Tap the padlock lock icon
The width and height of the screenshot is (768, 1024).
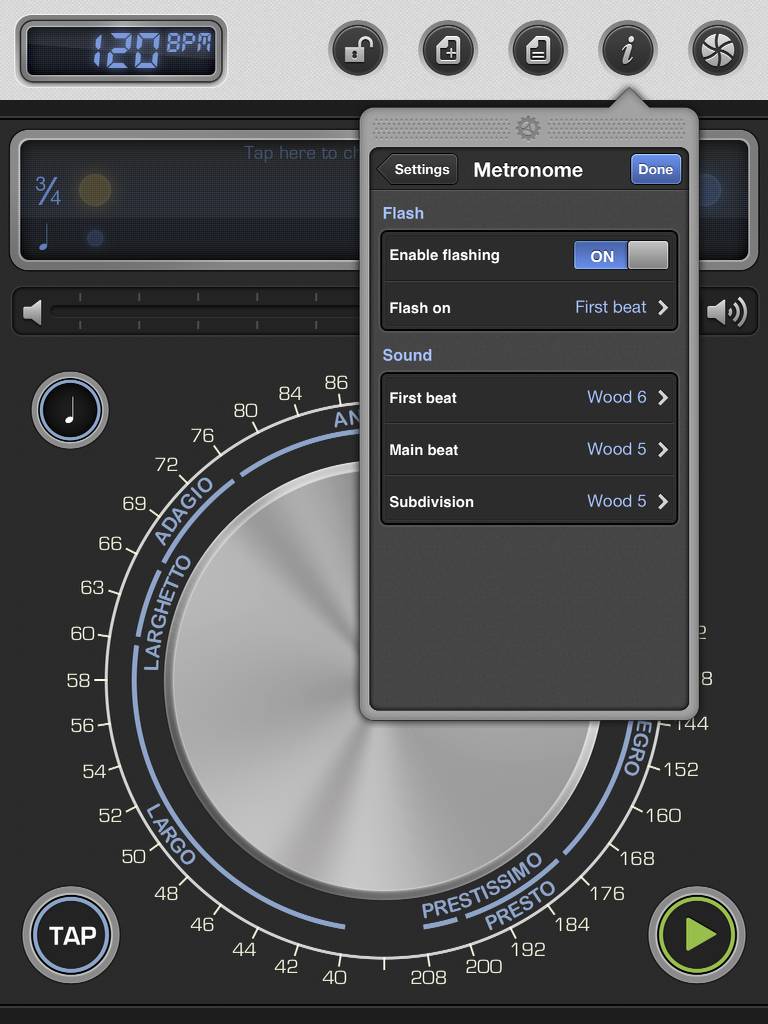358,50
